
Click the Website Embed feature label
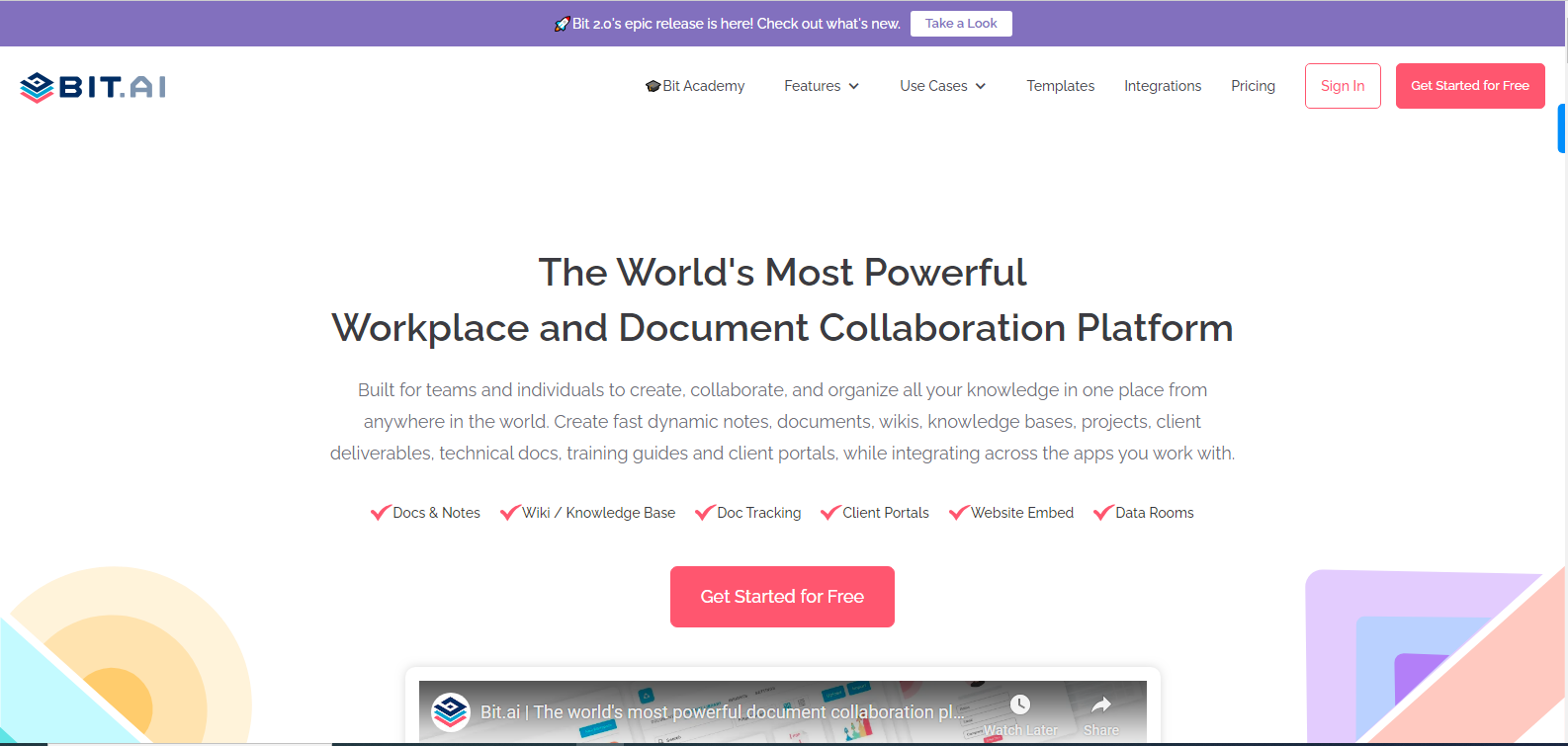1022,513
